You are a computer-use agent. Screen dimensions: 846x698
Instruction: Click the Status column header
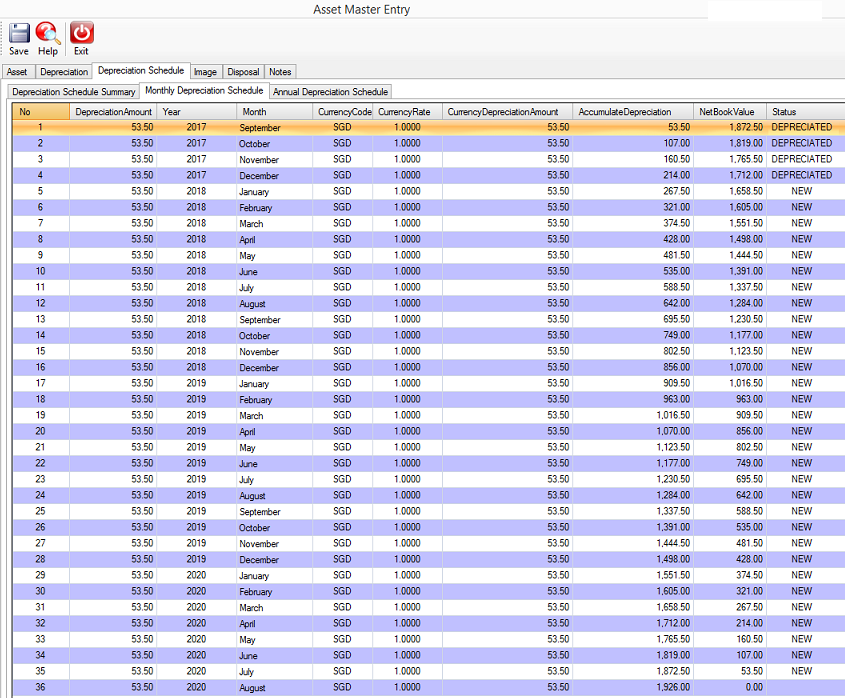click(x=804, y=112)
